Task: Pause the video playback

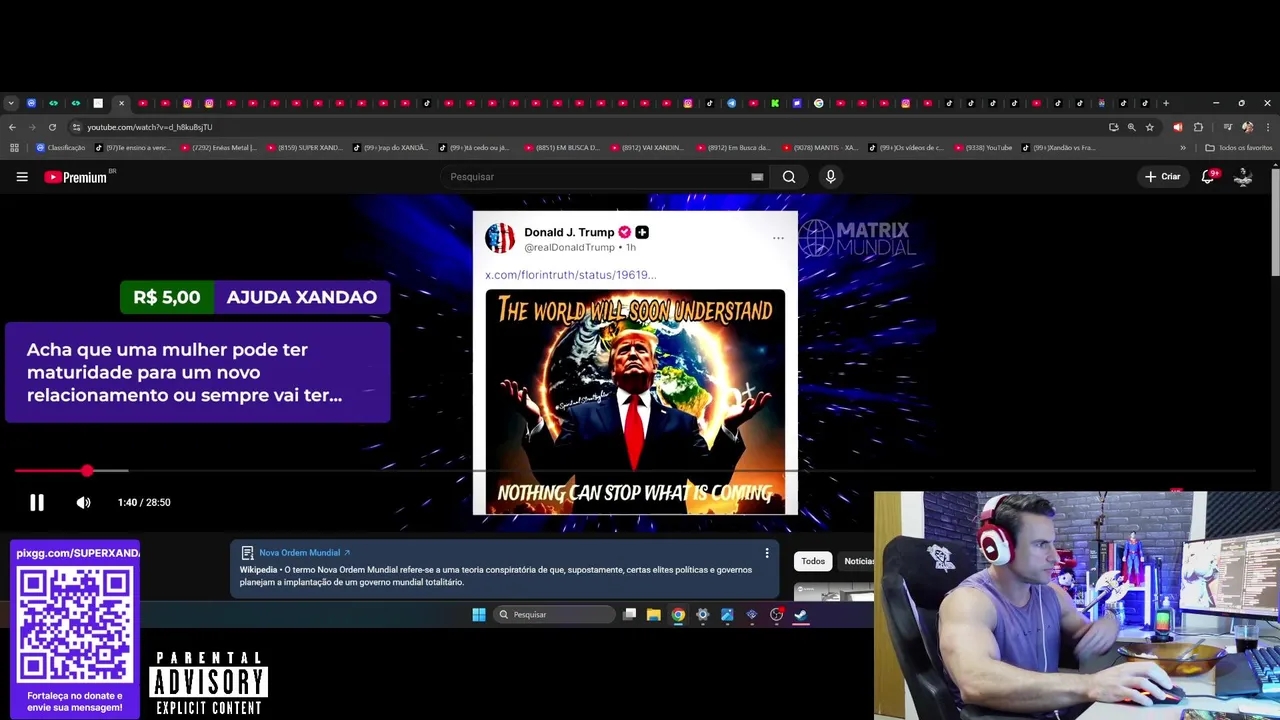Action: (37, 503)
